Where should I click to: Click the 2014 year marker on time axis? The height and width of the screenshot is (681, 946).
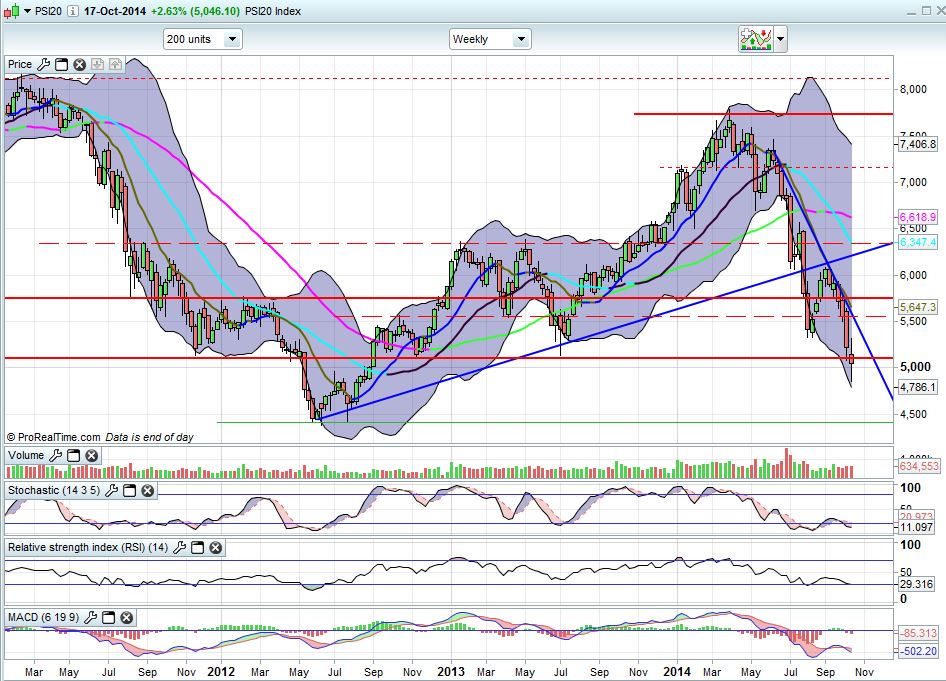(x=676, y=671)
